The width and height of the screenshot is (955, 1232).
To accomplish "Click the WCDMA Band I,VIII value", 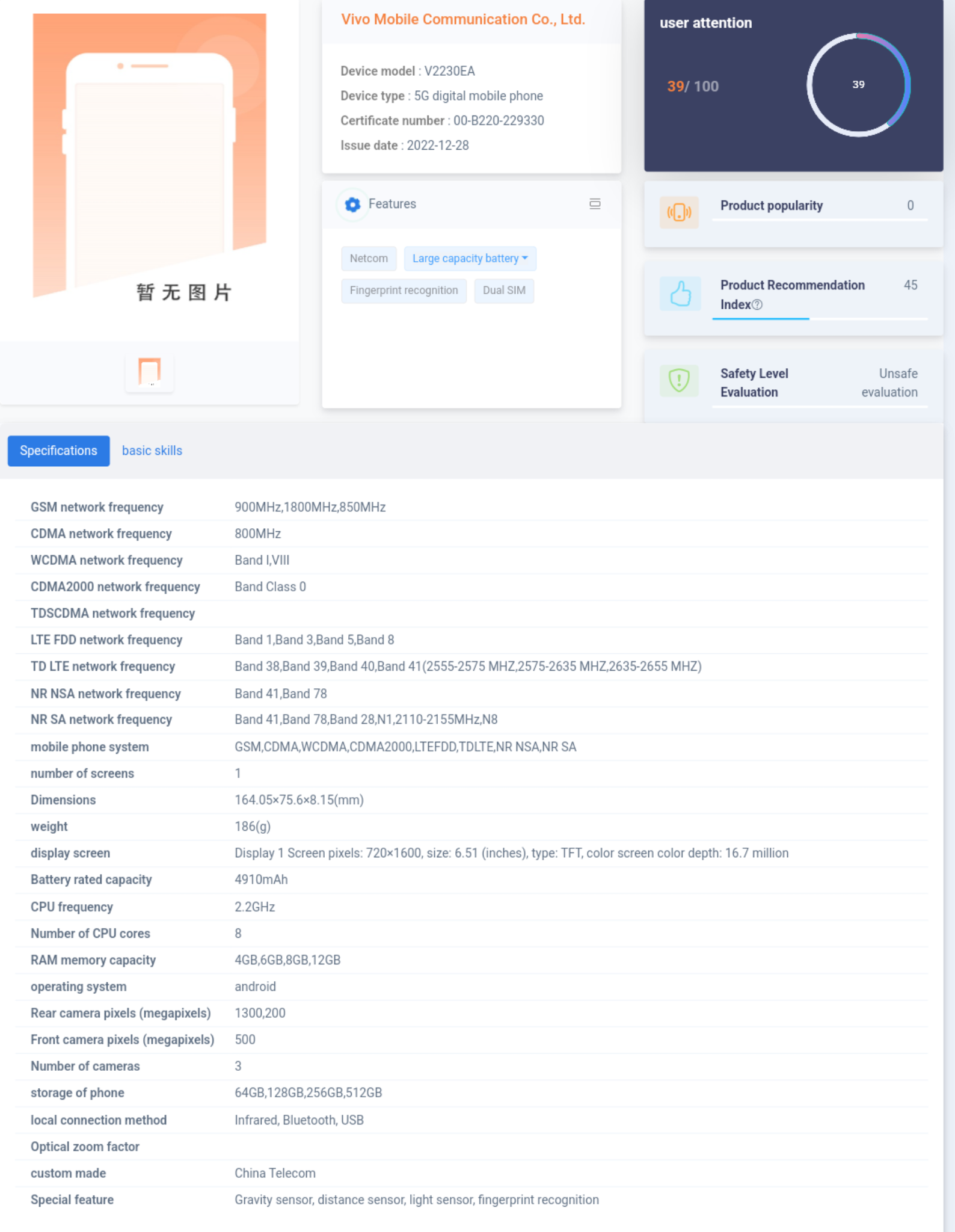I will tap(262, 560).
